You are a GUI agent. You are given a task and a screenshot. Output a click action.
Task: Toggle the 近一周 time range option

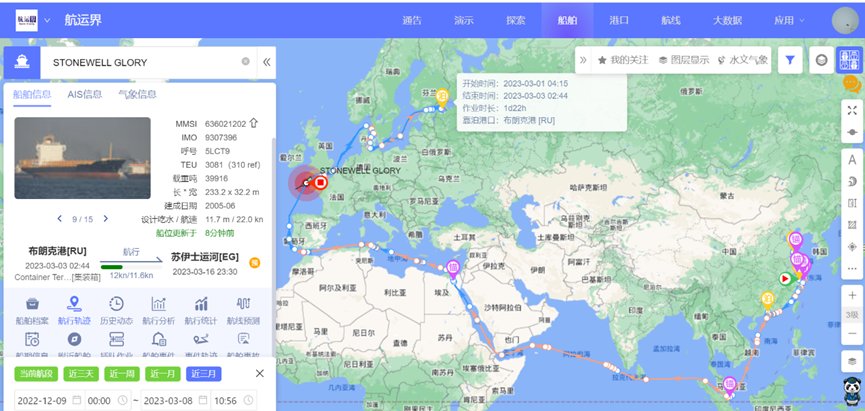122,374
